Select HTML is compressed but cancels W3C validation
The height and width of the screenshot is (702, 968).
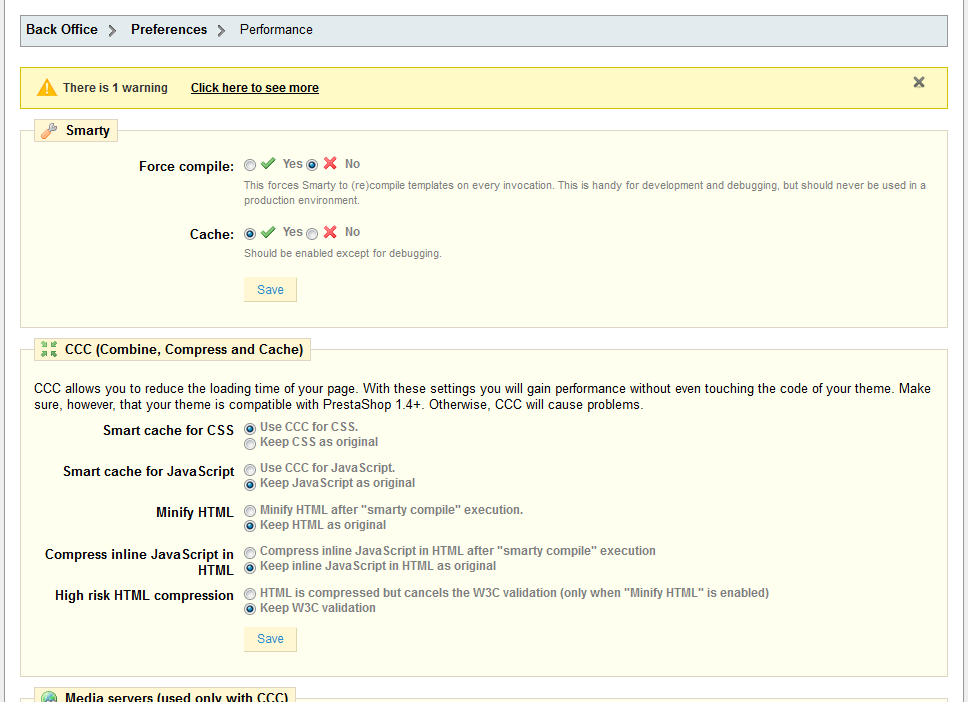pyautogui.click(x=250, y=594)
